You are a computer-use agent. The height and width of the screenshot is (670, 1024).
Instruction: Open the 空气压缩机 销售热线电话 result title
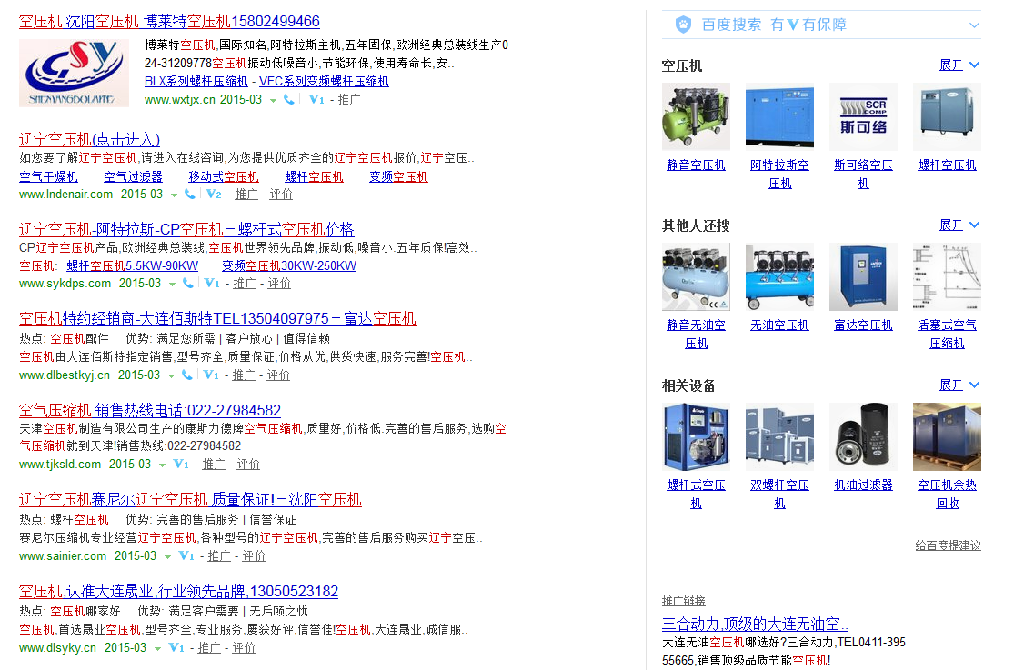pyautogui.click(x=150, y=410)
